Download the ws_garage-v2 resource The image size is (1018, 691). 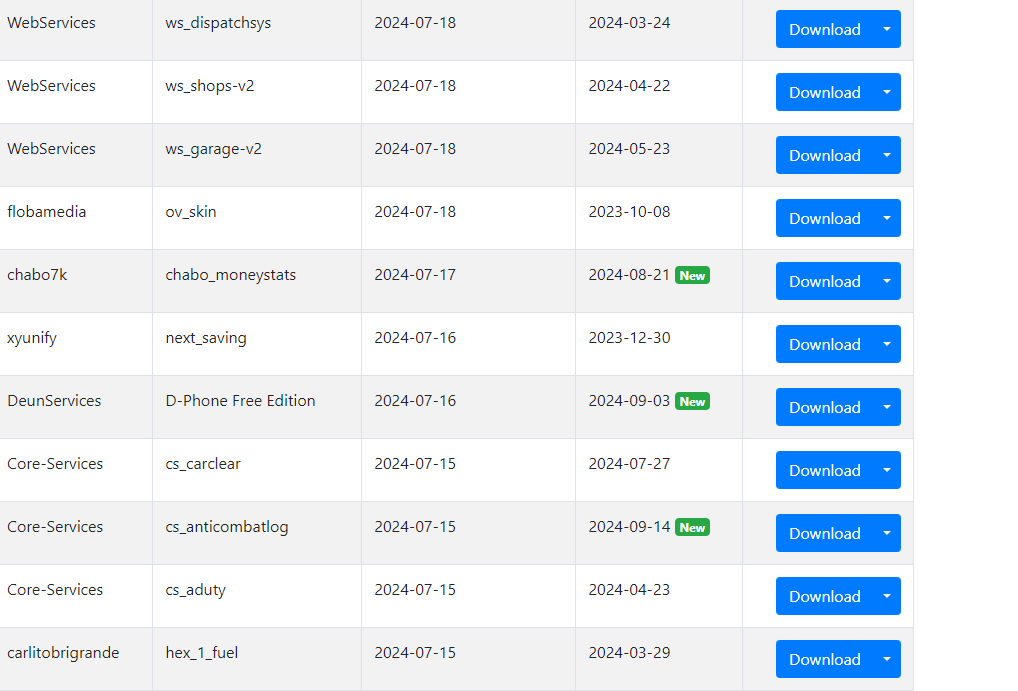tap(825, 155)
